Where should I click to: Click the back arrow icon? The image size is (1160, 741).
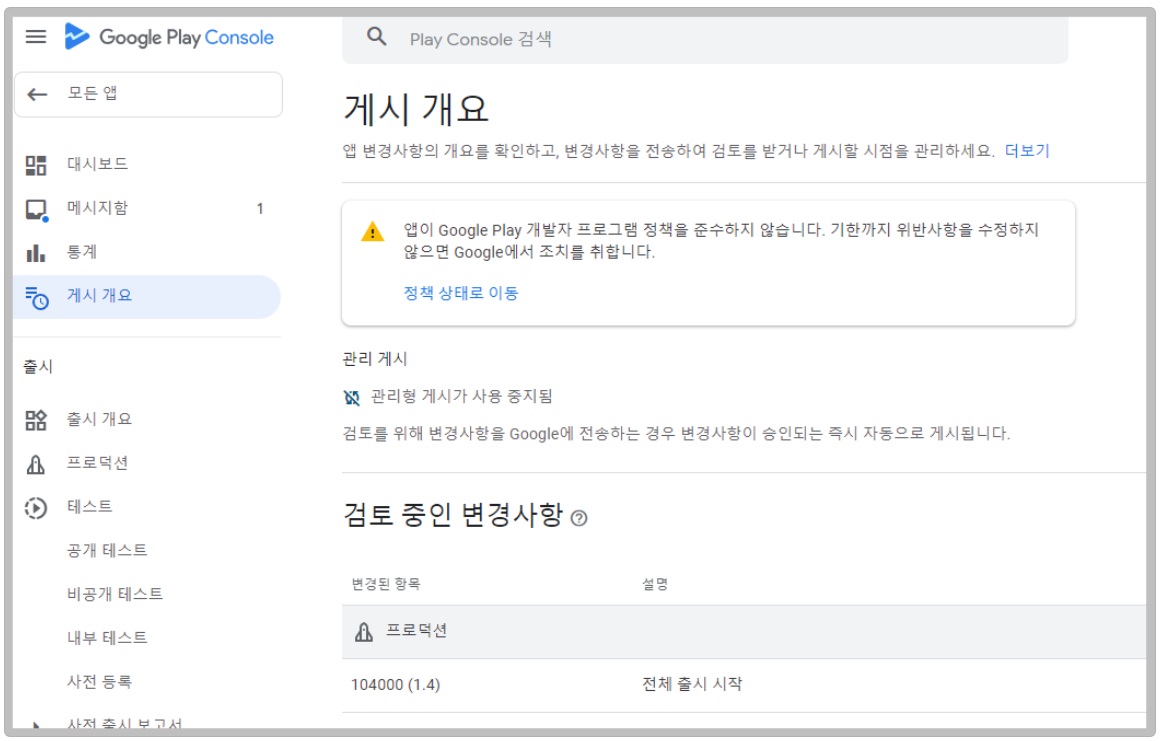37,94
